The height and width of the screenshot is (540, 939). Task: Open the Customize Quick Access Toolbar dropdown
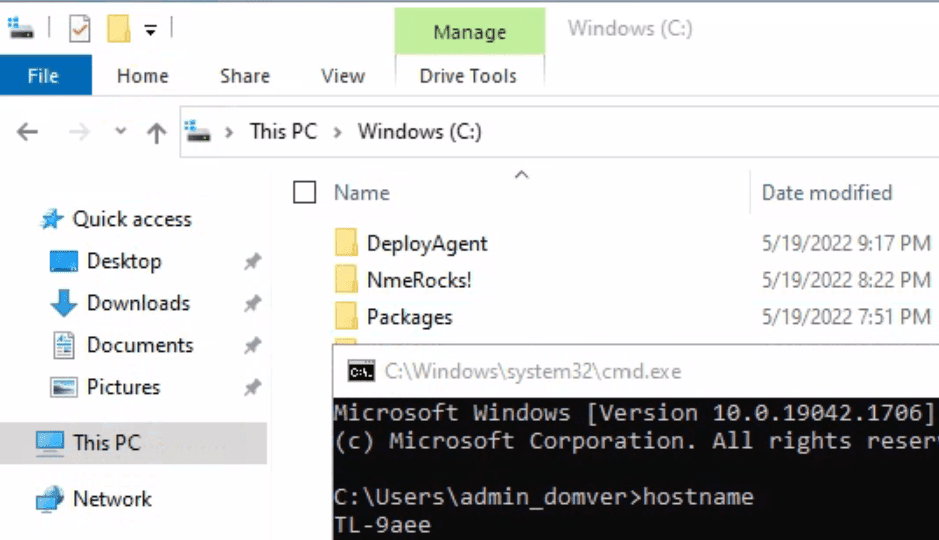tap(150, 30)
